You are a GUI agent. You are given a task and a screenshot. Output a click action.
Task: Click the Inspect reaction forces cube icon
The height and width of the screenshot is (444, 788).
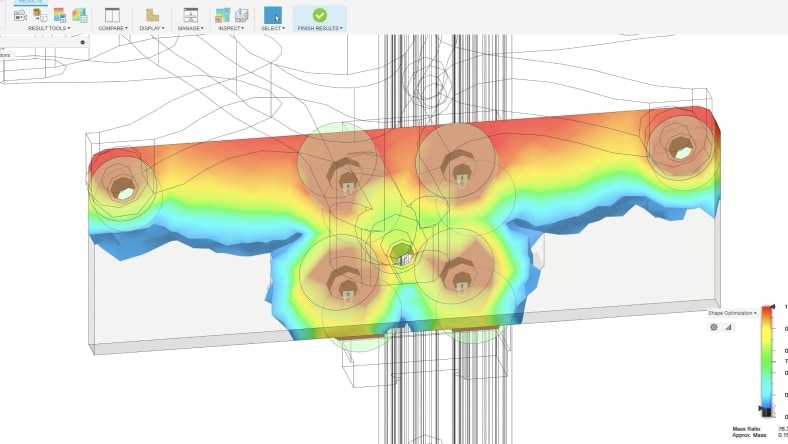point(241,15)
